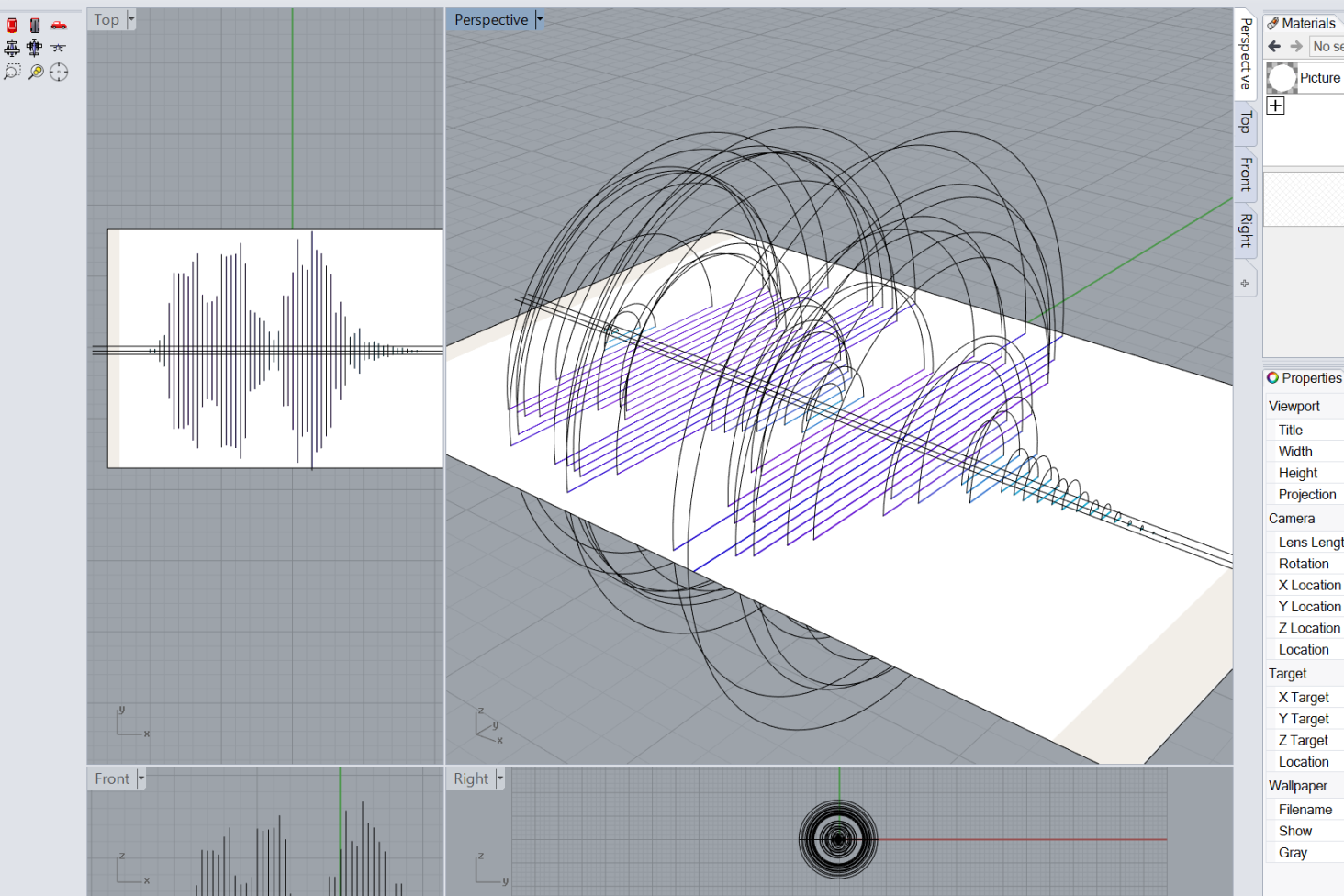1344x896 pixels.
Task: Select the Width property row
Action: click(x=1304, y=452)
